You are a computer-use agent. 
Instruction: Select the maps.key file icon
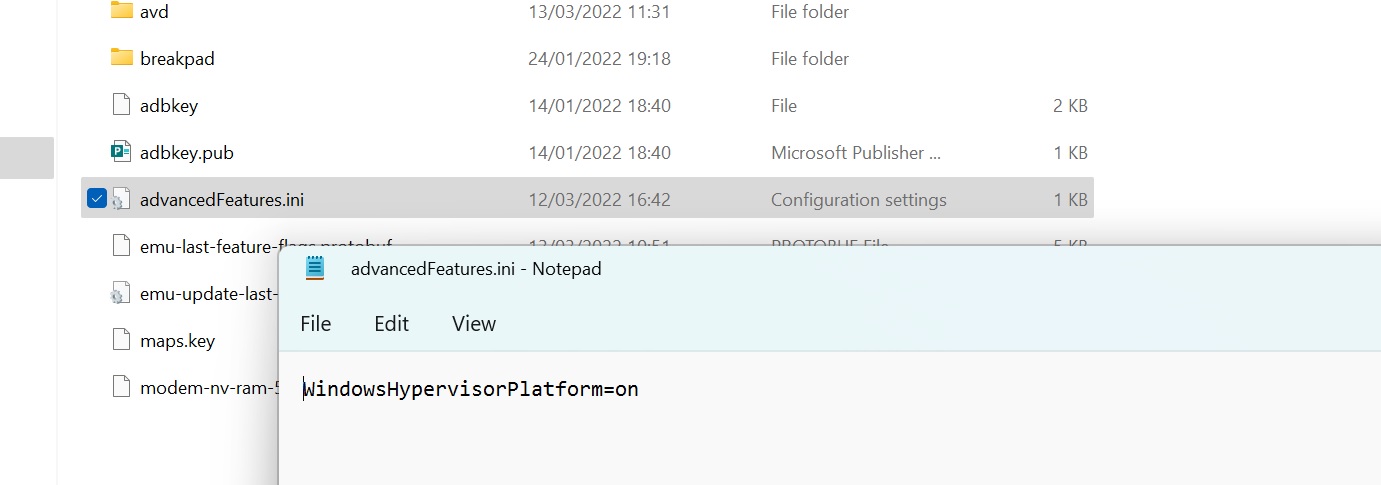point(121,340)
